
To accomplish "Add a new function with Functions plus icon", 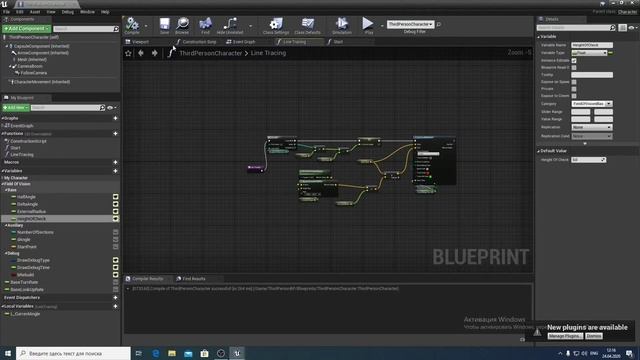I will click(x=115, y=133).
